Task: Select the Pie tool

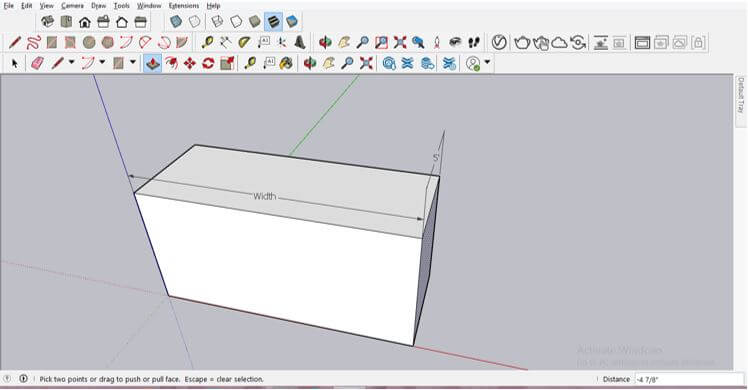Action: click(182, 42)
